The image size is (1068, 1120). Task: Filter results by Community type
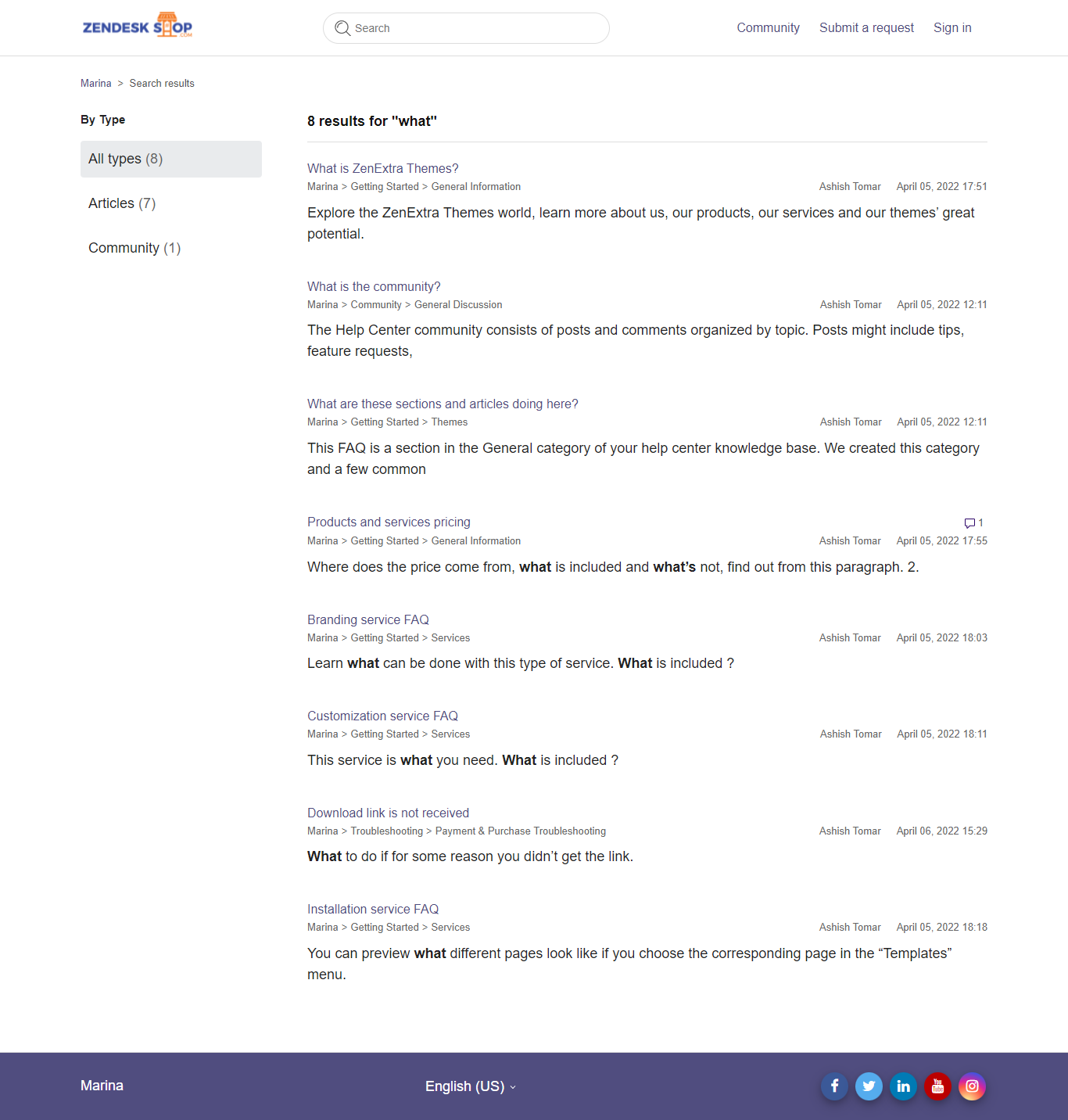(134, 248)
